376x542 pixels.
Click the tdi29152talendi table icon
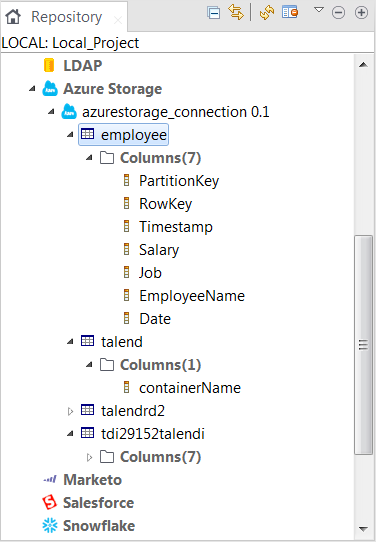pos(87,433)
